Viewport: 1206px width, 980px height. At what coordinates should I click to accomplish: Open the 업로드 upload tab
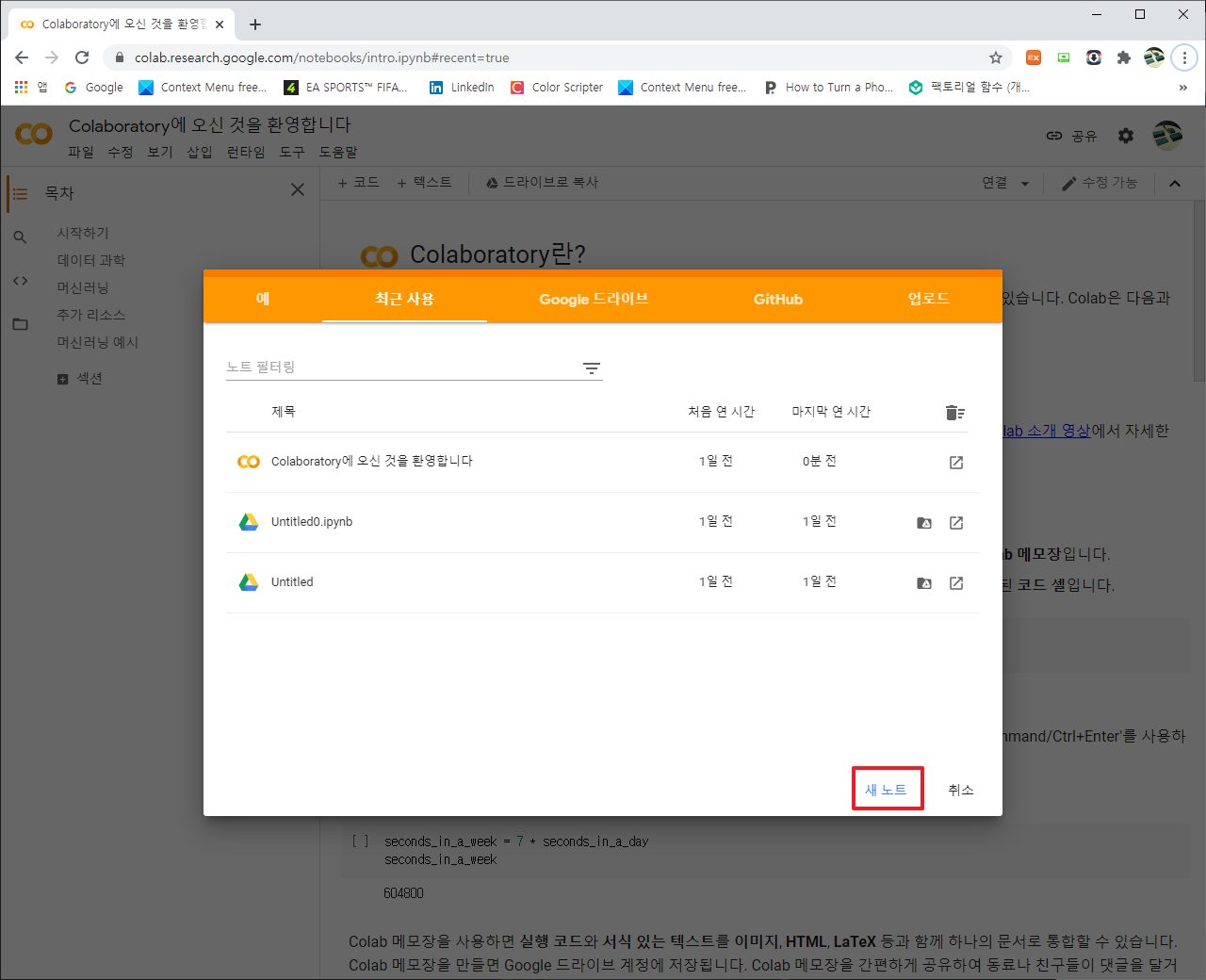pos(929,299)
